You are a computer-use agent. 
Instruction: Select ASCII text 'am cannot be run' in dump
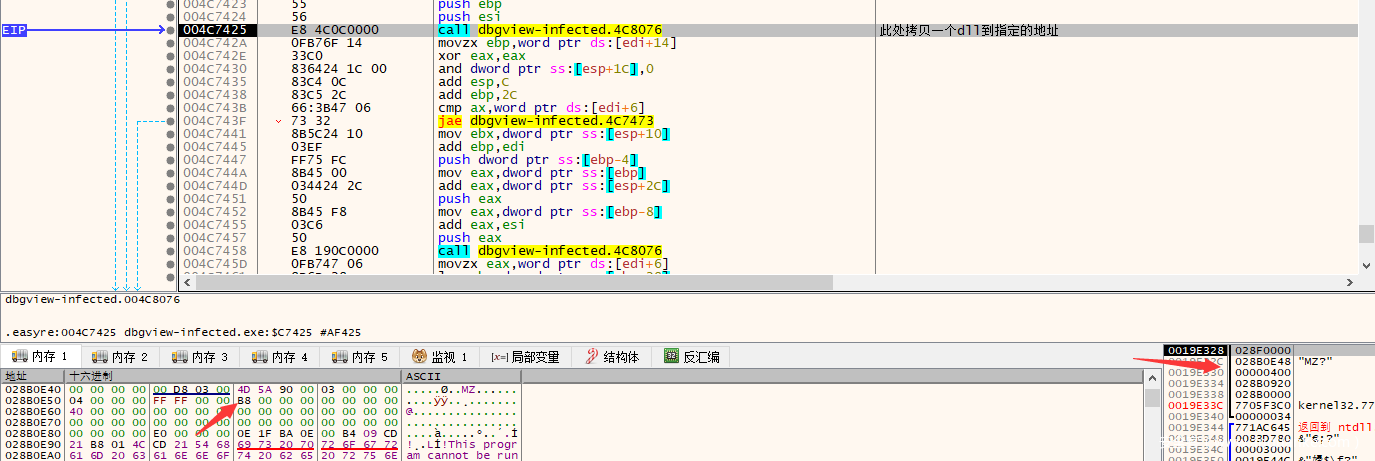pyautogui.click(x=462, y=456)
